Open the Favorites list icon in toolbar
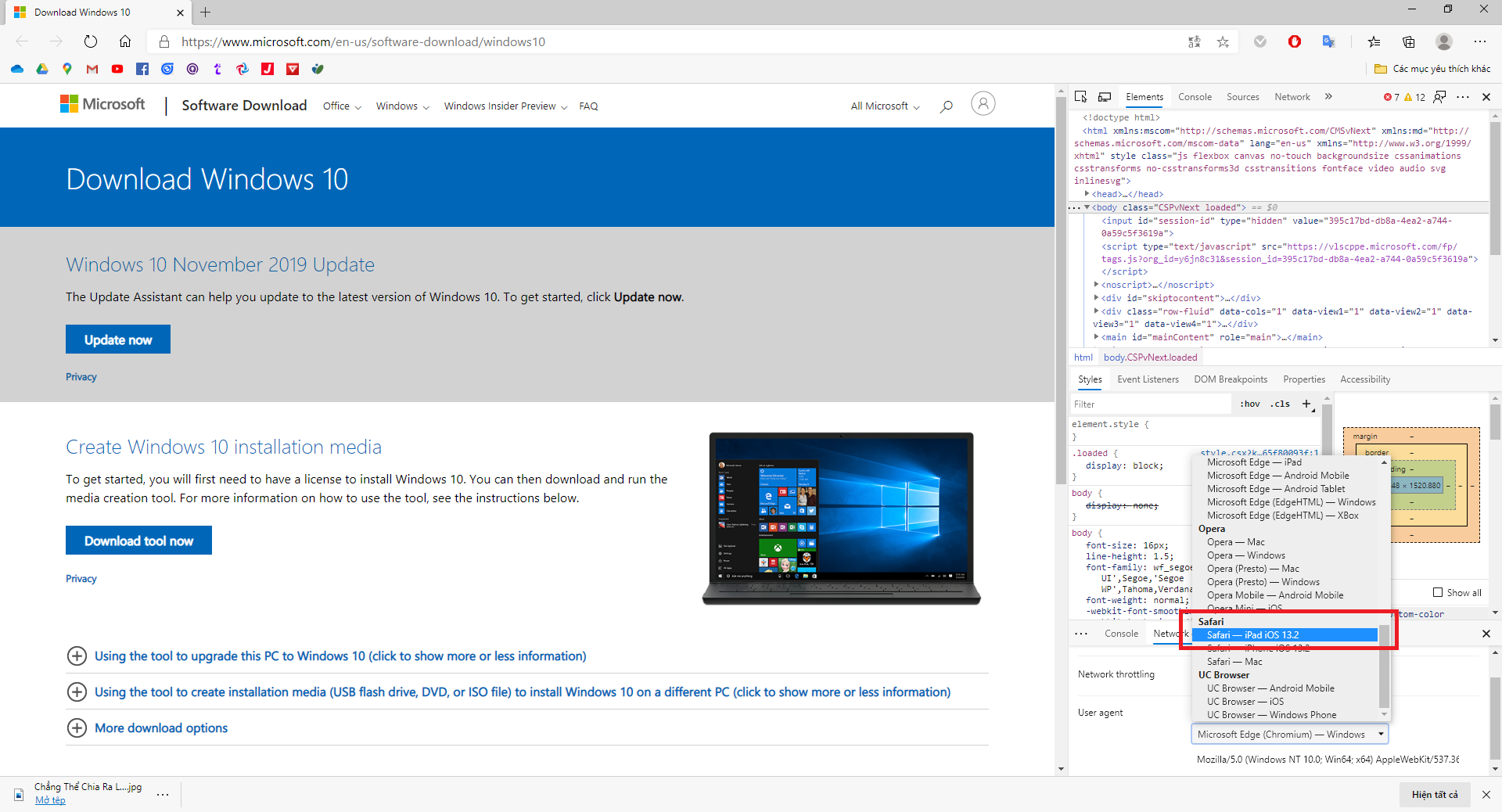This screenshot has width=1502, height=812. pos(1374,41)
